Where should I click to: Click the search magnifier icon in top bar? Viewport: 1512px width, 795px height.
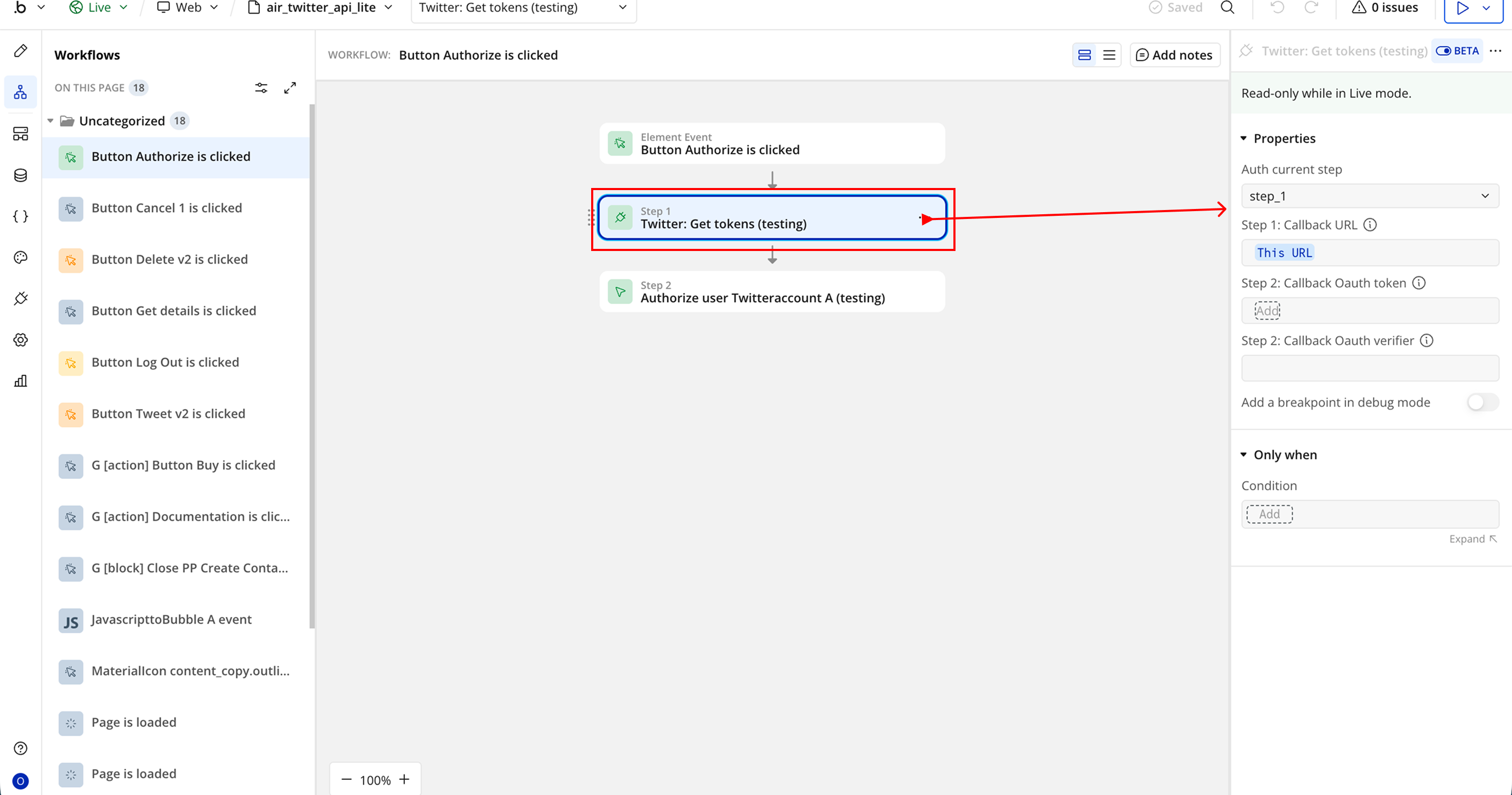[x=1227, y=8]
